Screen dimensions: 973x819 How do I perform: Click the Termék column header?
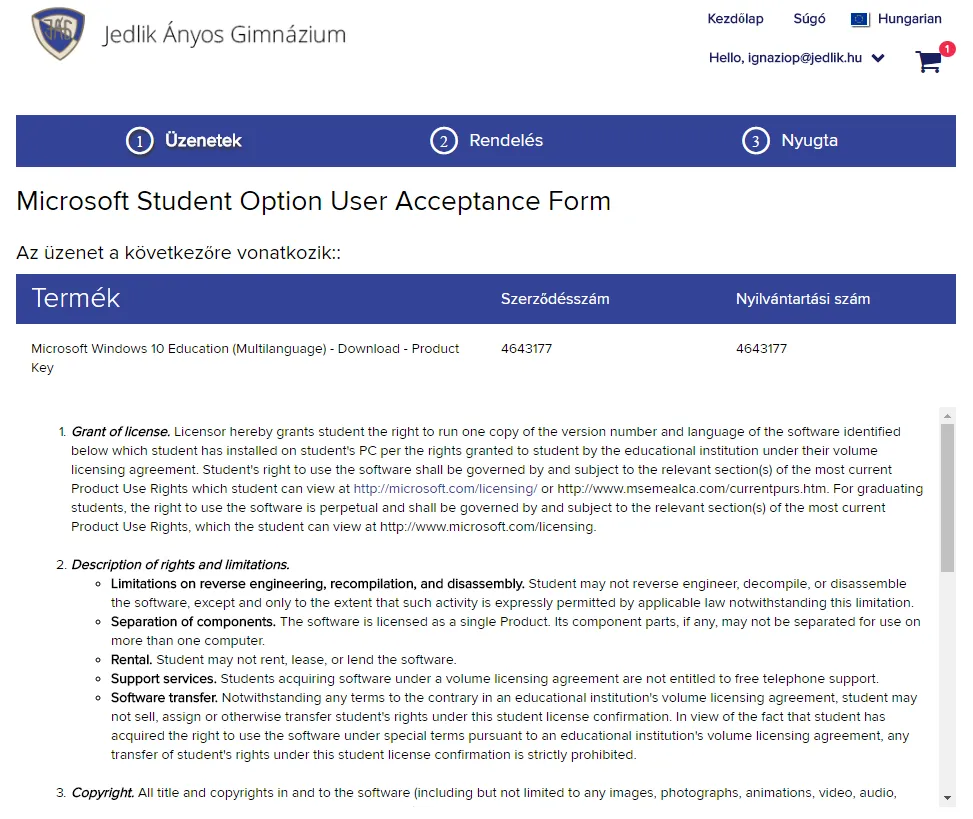point(76,298)
